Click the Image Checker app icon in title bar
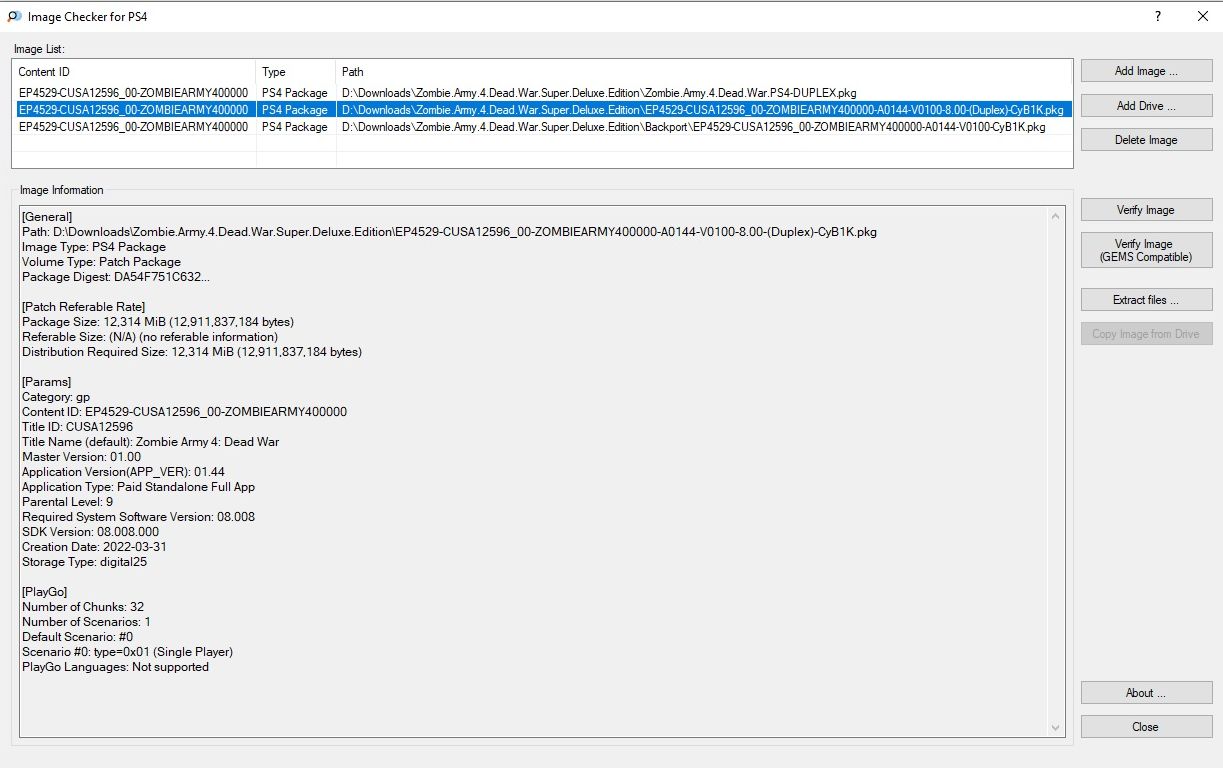The width and height of the screenshot is (1223, 768). click(14, 16)
